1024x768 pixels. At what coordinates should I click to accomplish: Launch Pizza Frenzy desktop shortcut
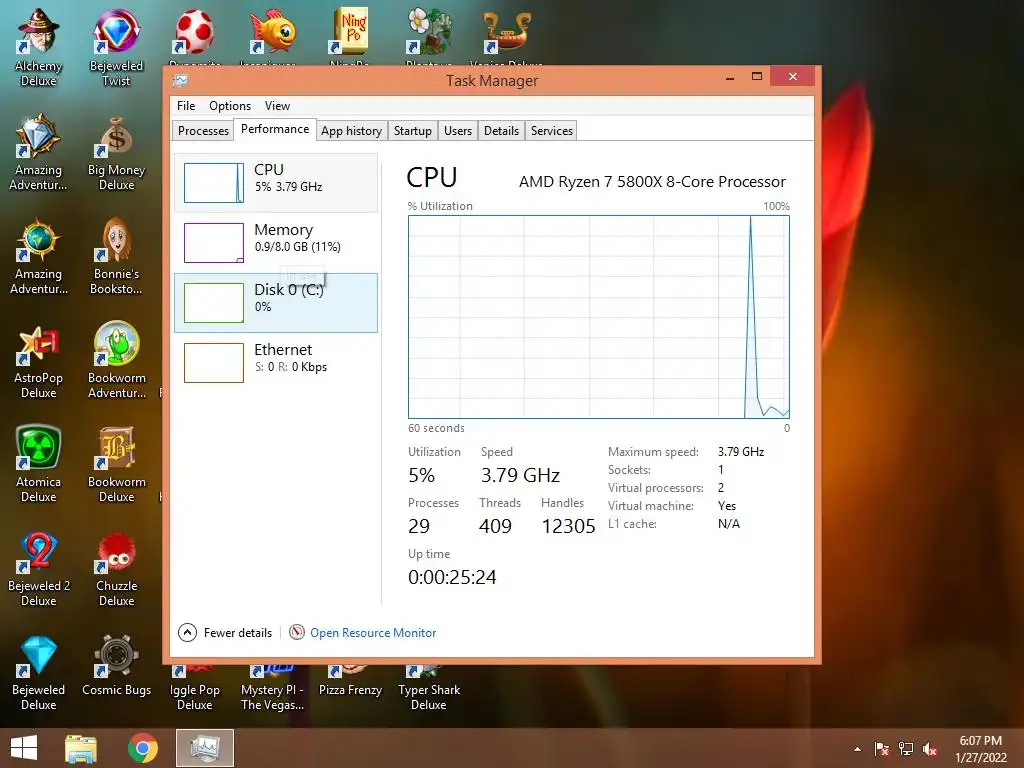pyautogui.click(x=350, y=682)
